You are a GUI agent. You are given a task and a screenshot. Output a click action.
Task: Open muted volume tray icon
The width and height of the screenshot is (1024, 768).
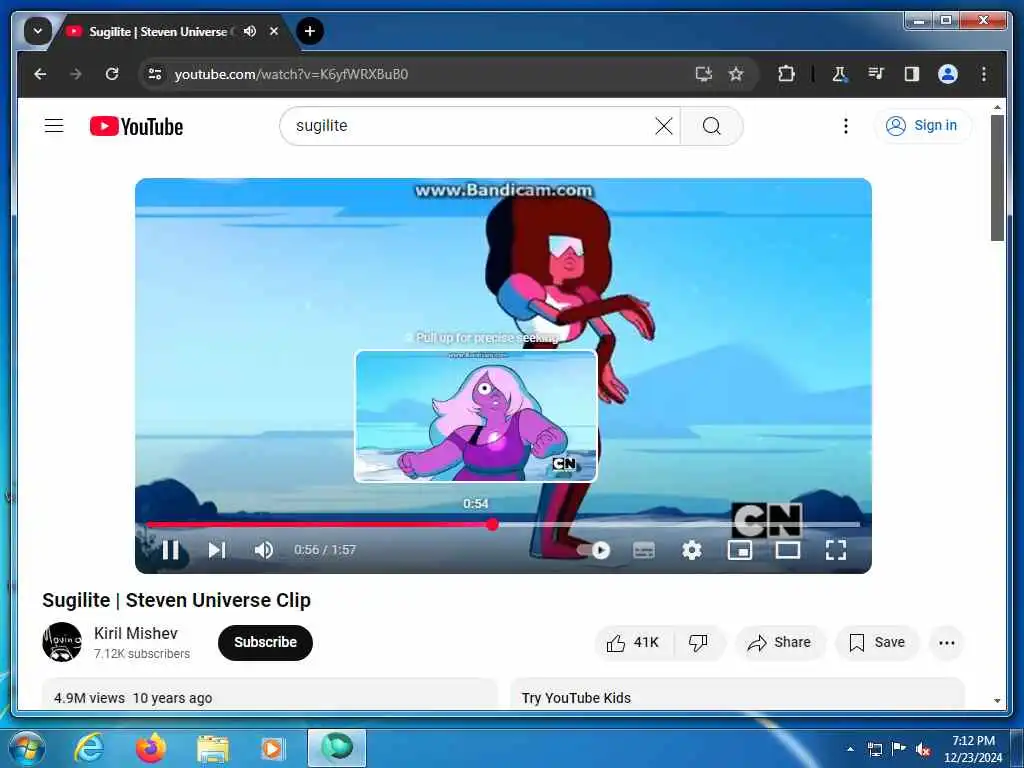coord(923,749)
